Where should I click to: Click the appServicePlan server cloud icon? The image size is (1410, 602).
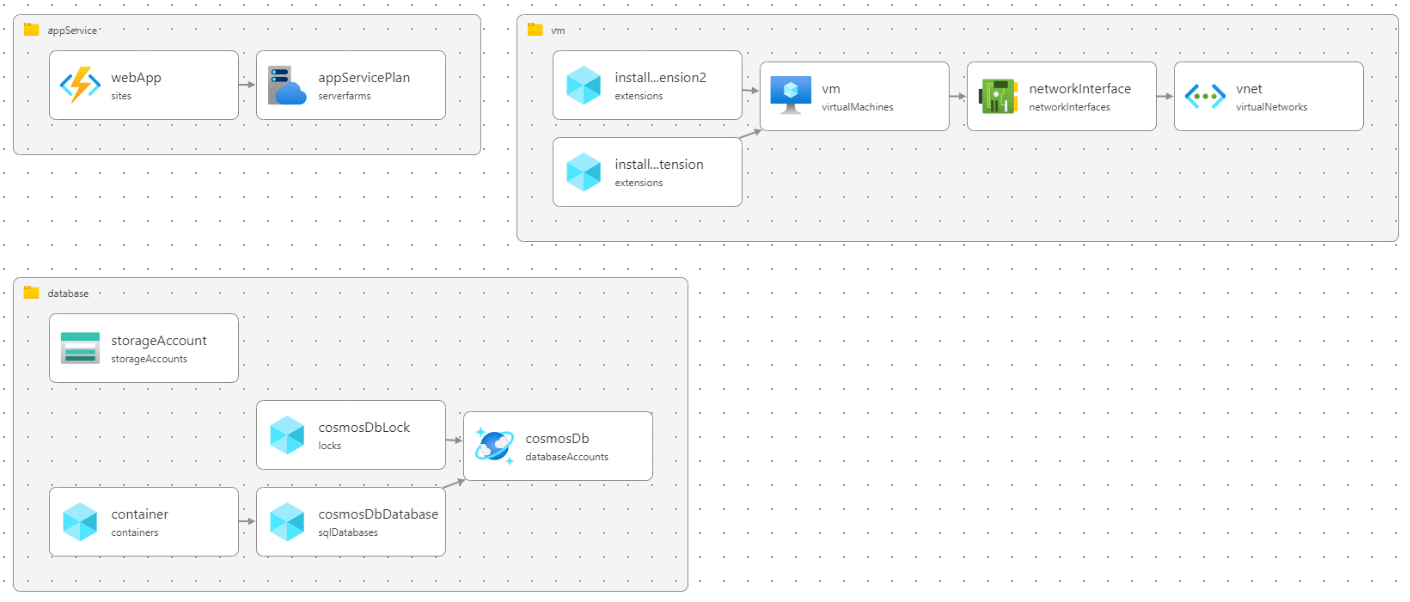pos(286,85)
